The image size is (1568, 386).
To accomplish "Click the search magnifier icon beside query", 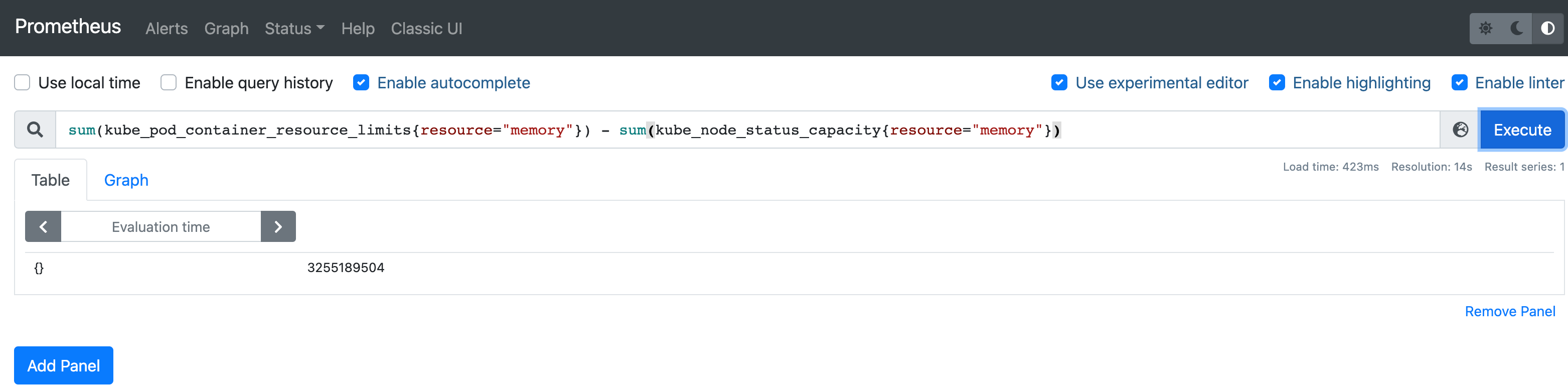I will coord(35,130).
